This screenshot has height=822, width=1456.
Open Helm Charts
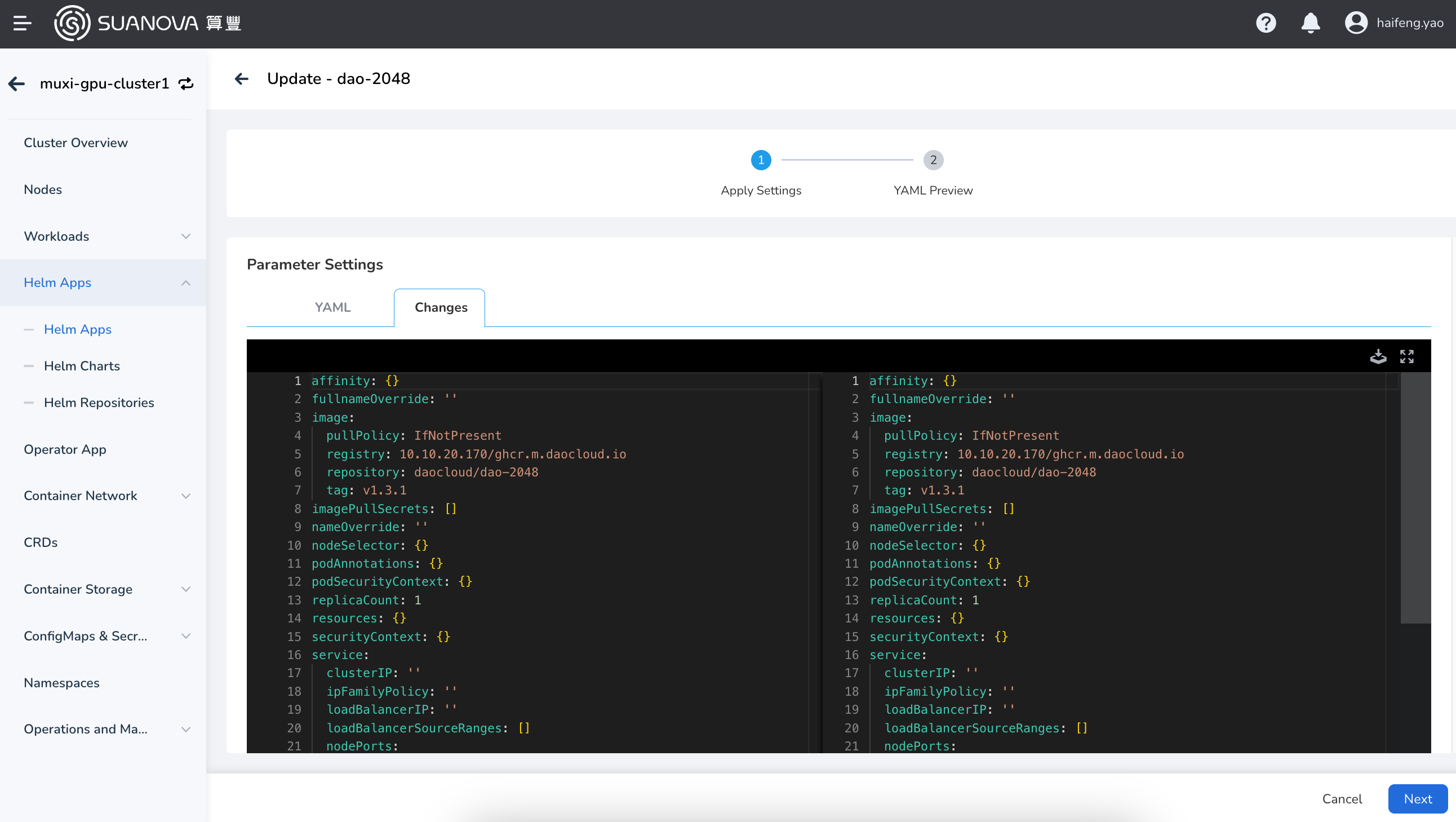tap(82, 366)
